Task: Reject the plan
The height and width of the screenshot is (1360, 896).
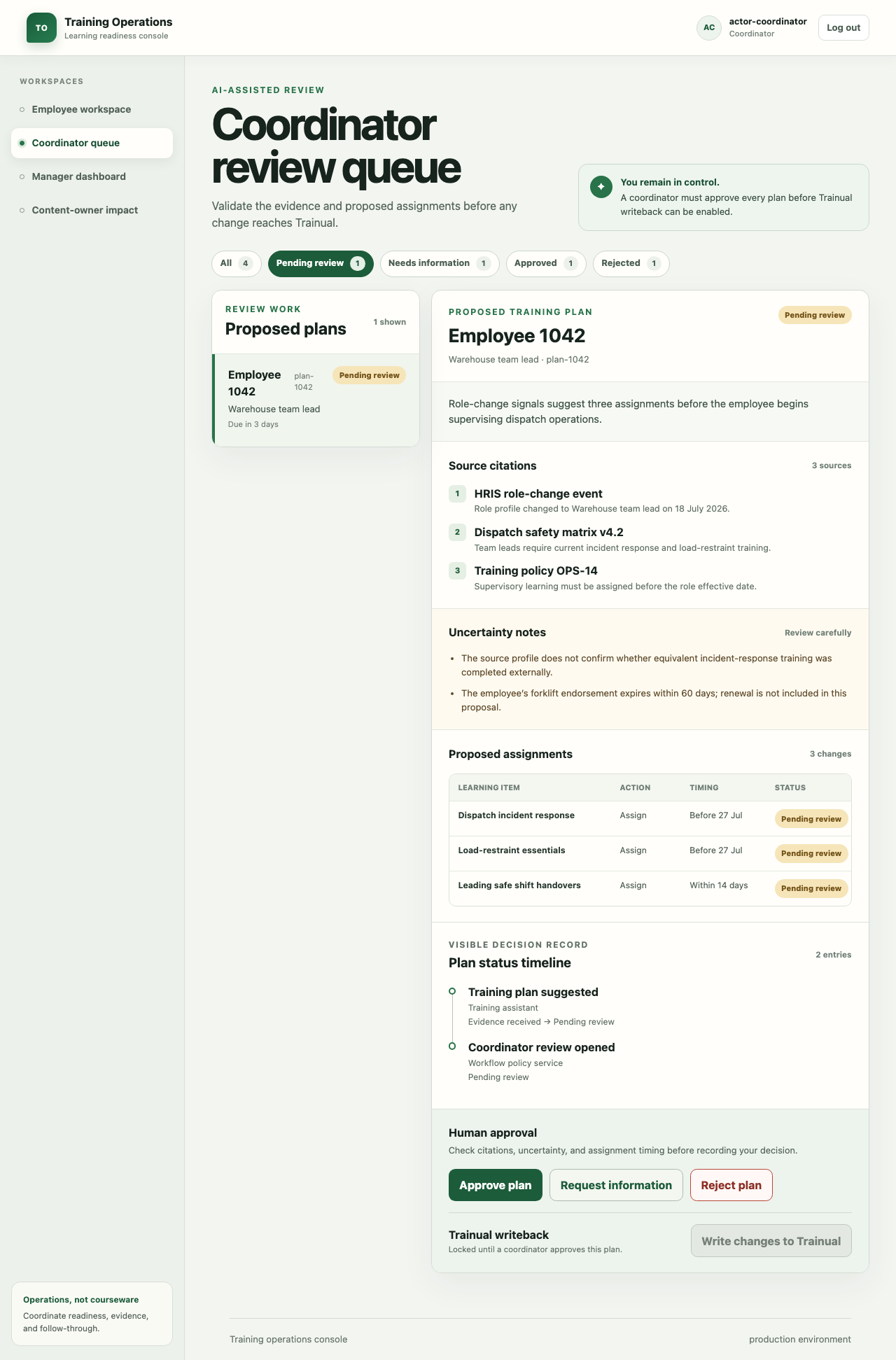Action: (x=731, y=1185)
